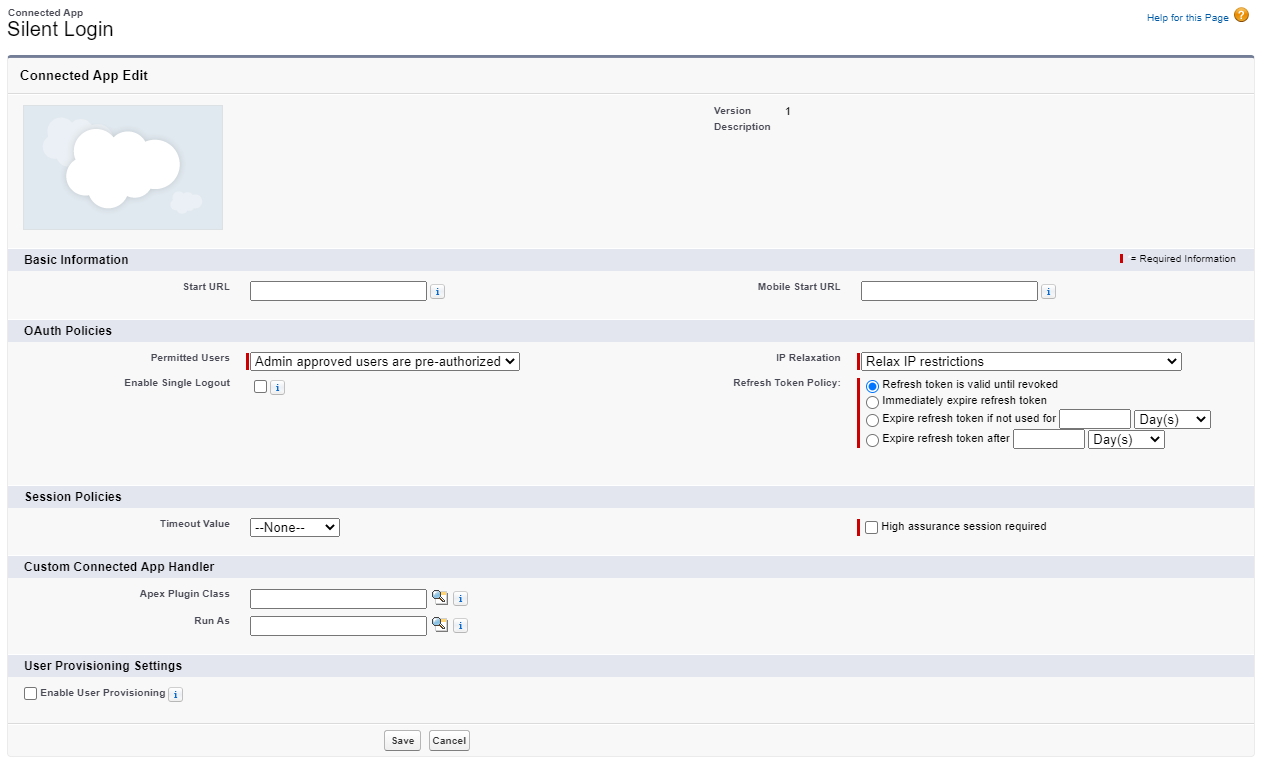1263x766 pixels.
Task: Focus the Start URL input field
Action: click(x=338, y=291)
